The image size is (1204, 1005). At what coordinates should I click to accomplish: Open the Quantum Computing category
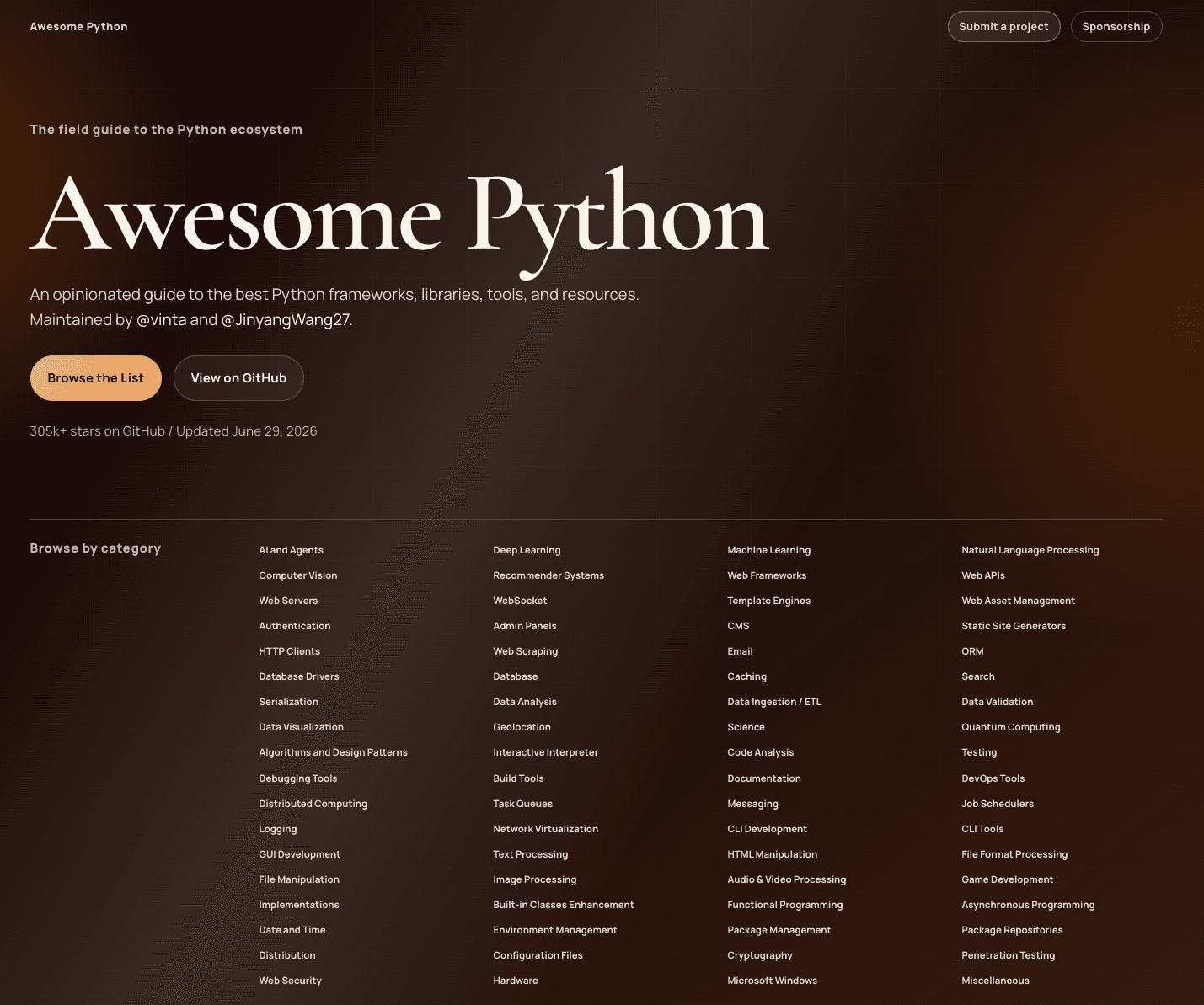[x=1010, y=727]
